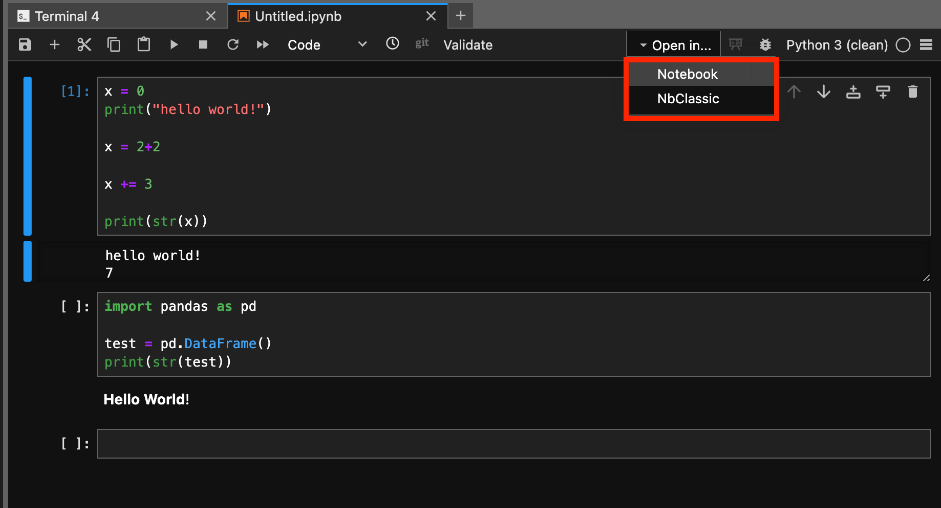Image resolution: width=941 pixels, height=508 pixels.
Task: Click the notebook icon on Untitled.ipynb tab
Action: point(243,16)
